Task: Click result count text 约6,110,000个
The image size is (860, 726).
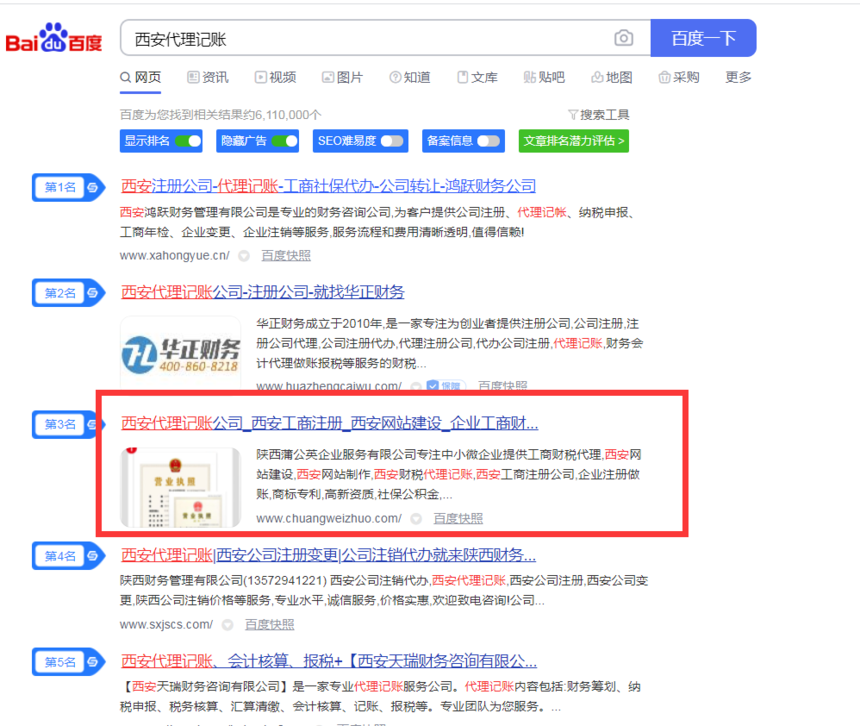Action: pos(282,115)
